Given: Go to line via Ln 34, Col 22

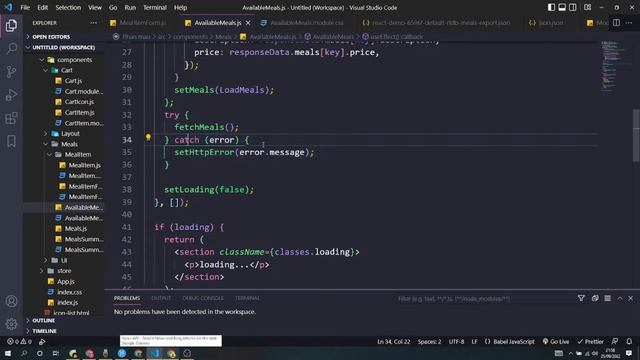Looking at the screenshot, I should coord(393,342).
